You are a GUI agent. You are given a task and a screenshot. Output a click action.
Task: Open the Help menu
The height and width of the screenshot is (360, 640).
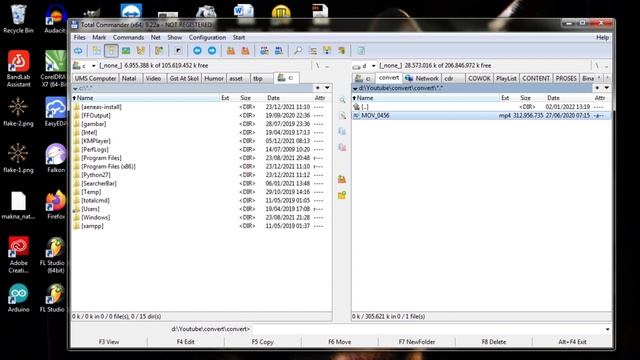(x=602, y=37)
